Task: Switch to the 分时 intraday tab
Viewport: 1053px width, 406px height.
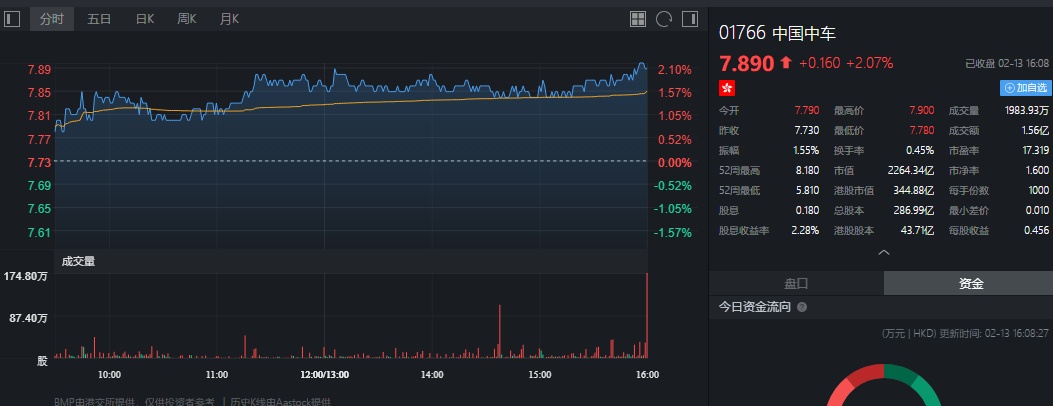Action: [x=51, y=19]
